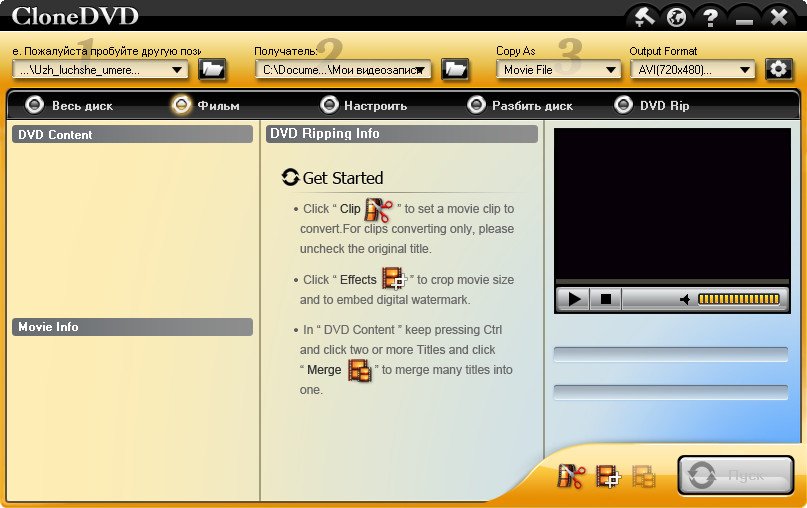Select the Весь диск mode
807x508 pixels.
coord(68,106)
